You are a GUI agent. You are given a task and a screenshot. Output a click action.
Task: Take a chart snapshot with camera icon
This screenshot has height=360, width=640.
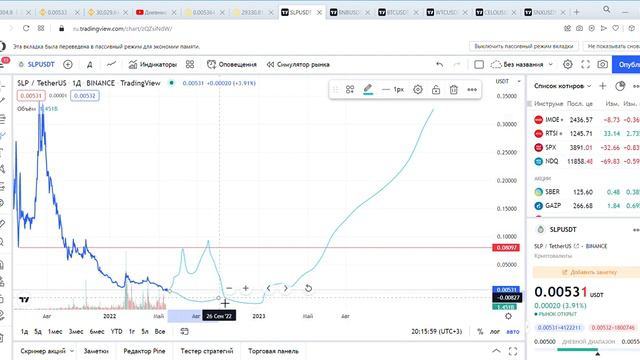[602, 64]
